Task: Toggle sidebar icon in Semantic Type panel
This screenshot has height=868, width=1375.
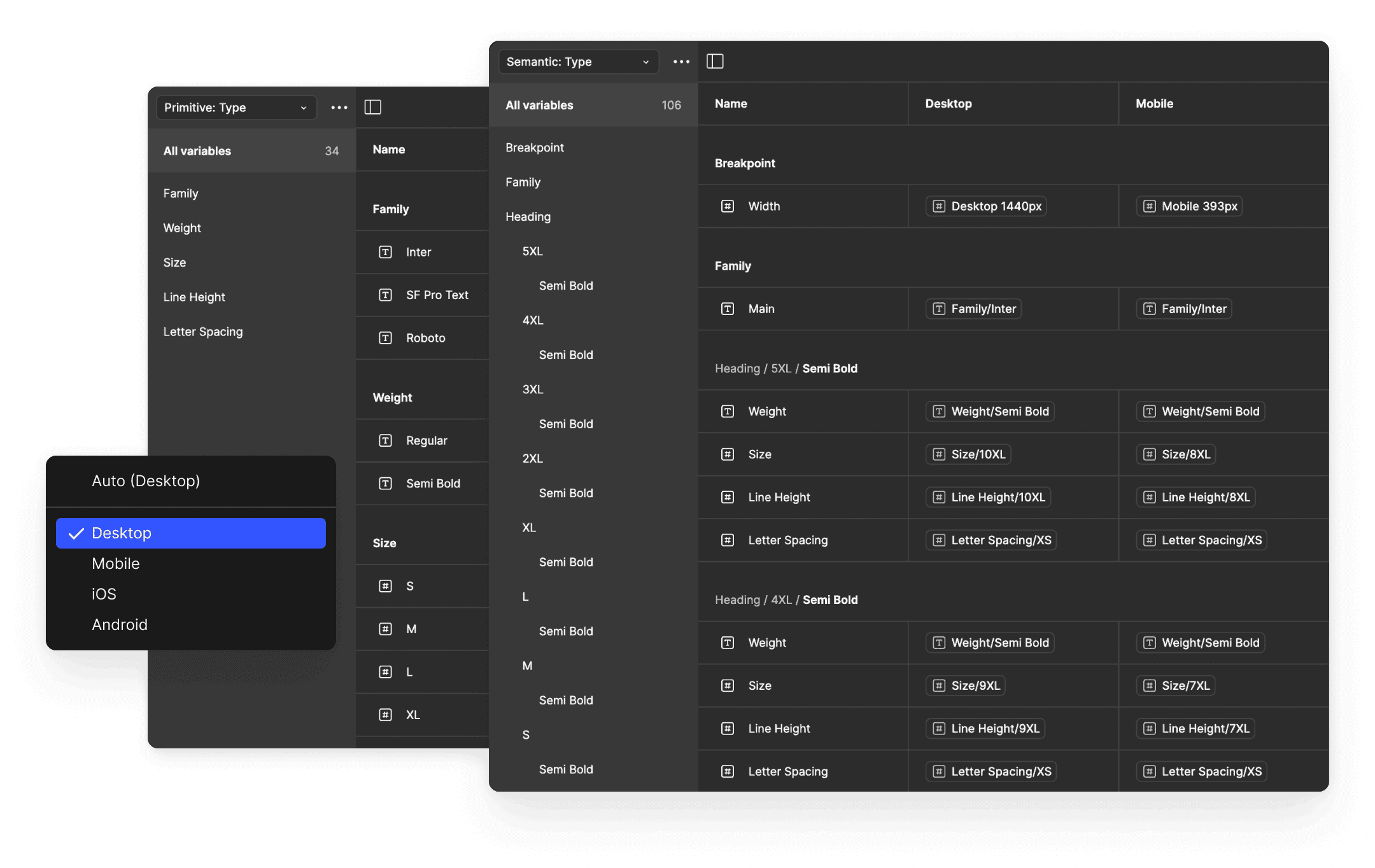Action: click(x=715, y=62)
